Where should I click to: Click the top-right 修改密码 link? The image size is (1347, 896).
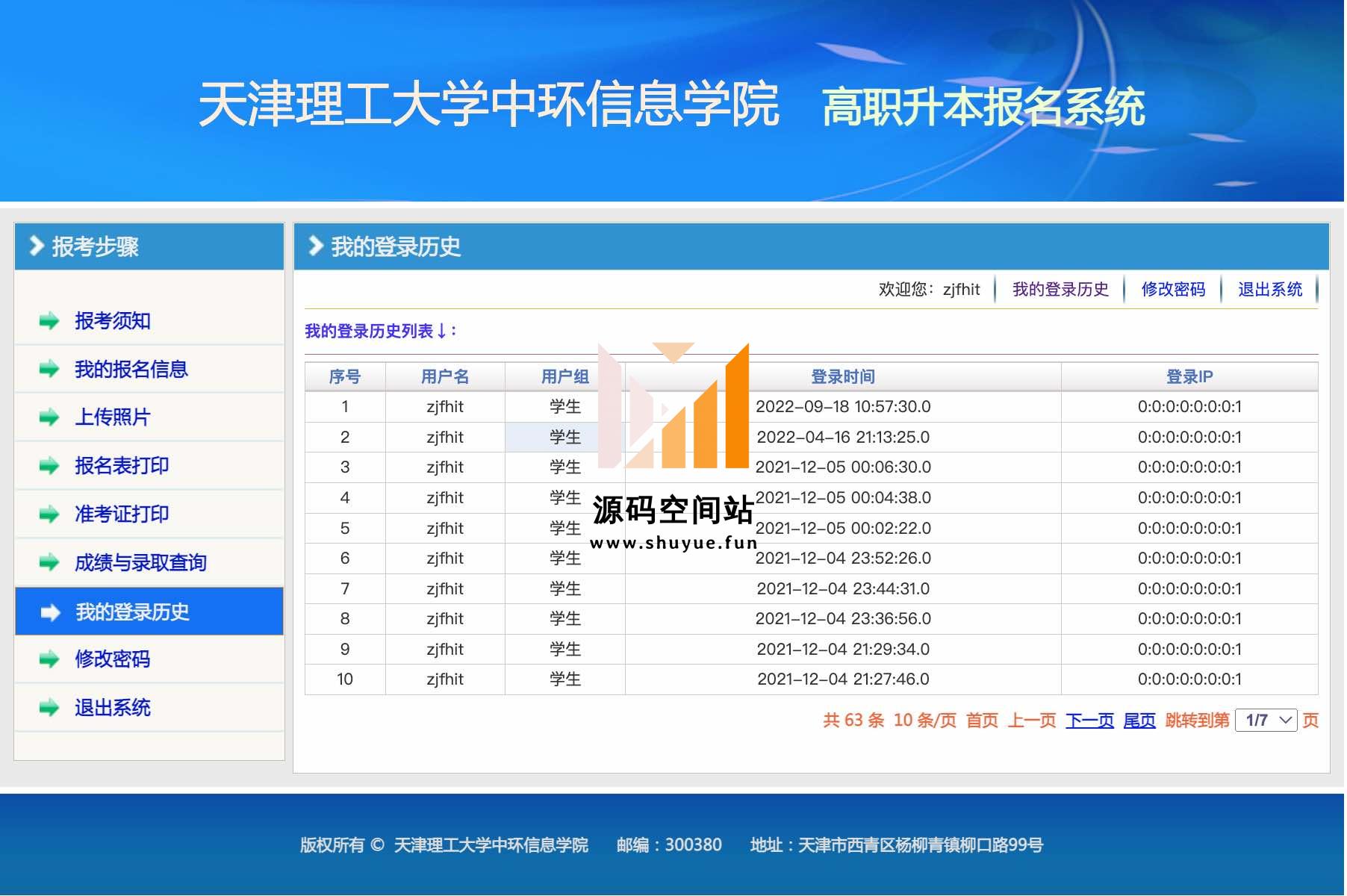[x=1173, y=290]
